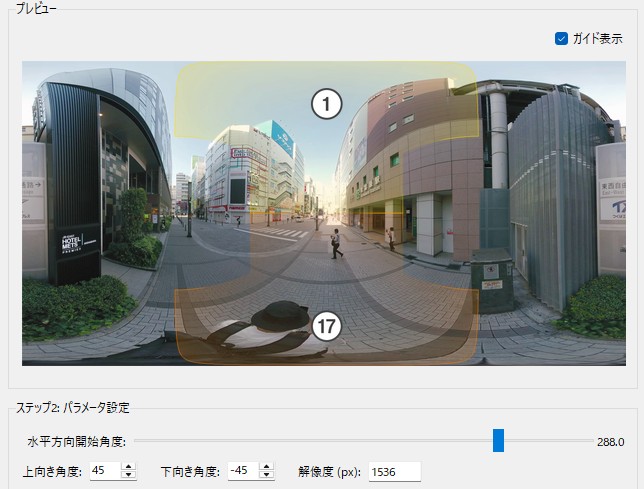Screen dimensions: 644x489
Task: Focus the 解像度 (px) input field
Action: pos(394,471)
